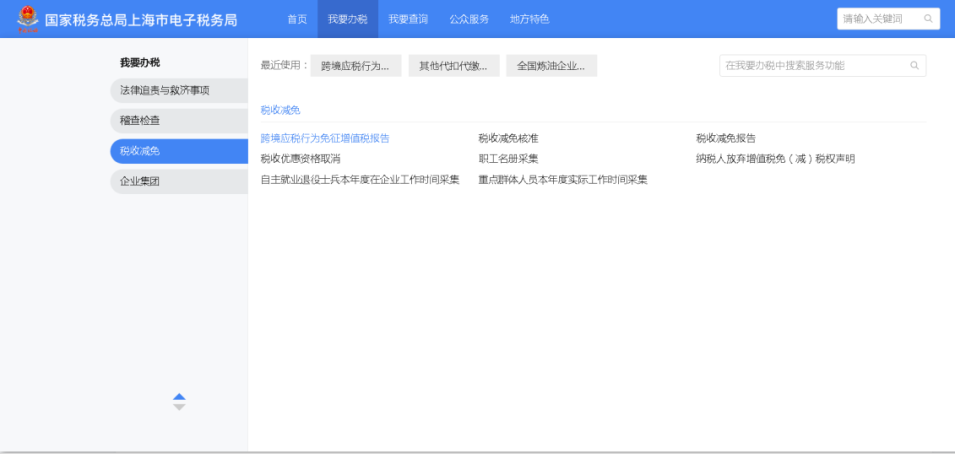Click the service function search magnifier icon
Screen dimensions: 955x454
coord(914,65)
